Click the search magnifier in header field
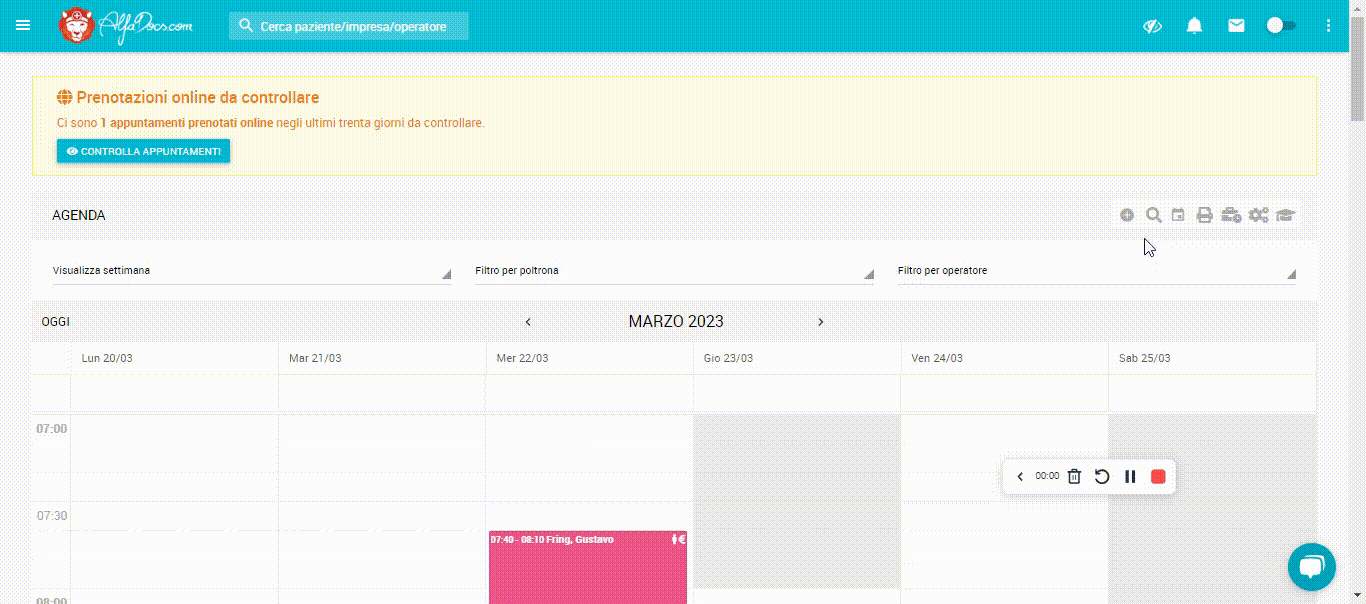This screenshot has width=1366, height=604. [x=245, y=26]
